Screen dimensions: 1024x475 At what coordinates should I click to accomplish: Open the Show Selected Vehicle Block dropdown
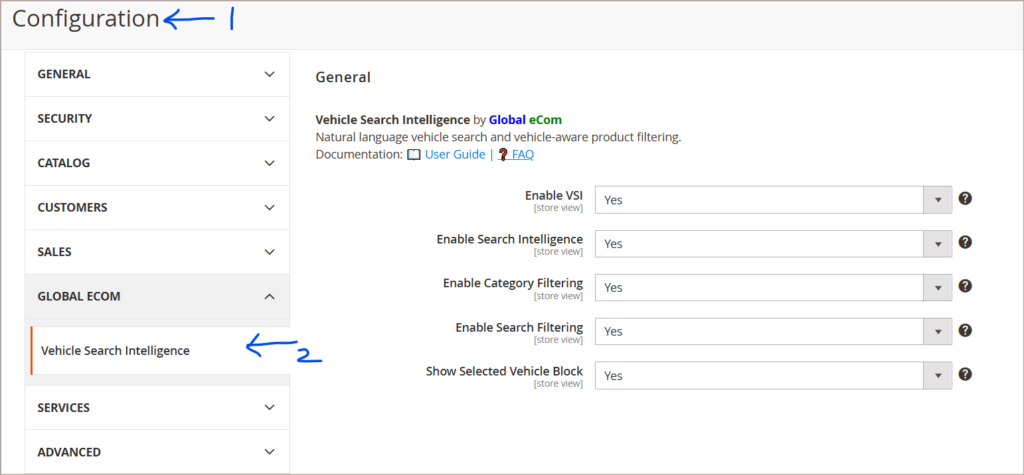(773, 376)
